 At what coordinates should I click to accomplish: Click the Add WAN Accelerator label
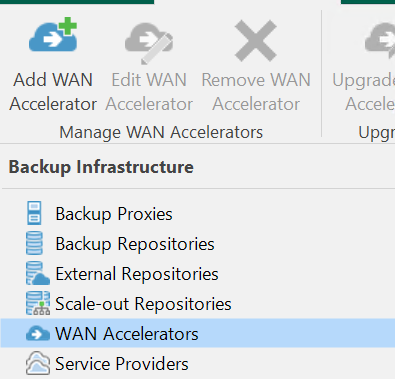[x=53, y=92]
